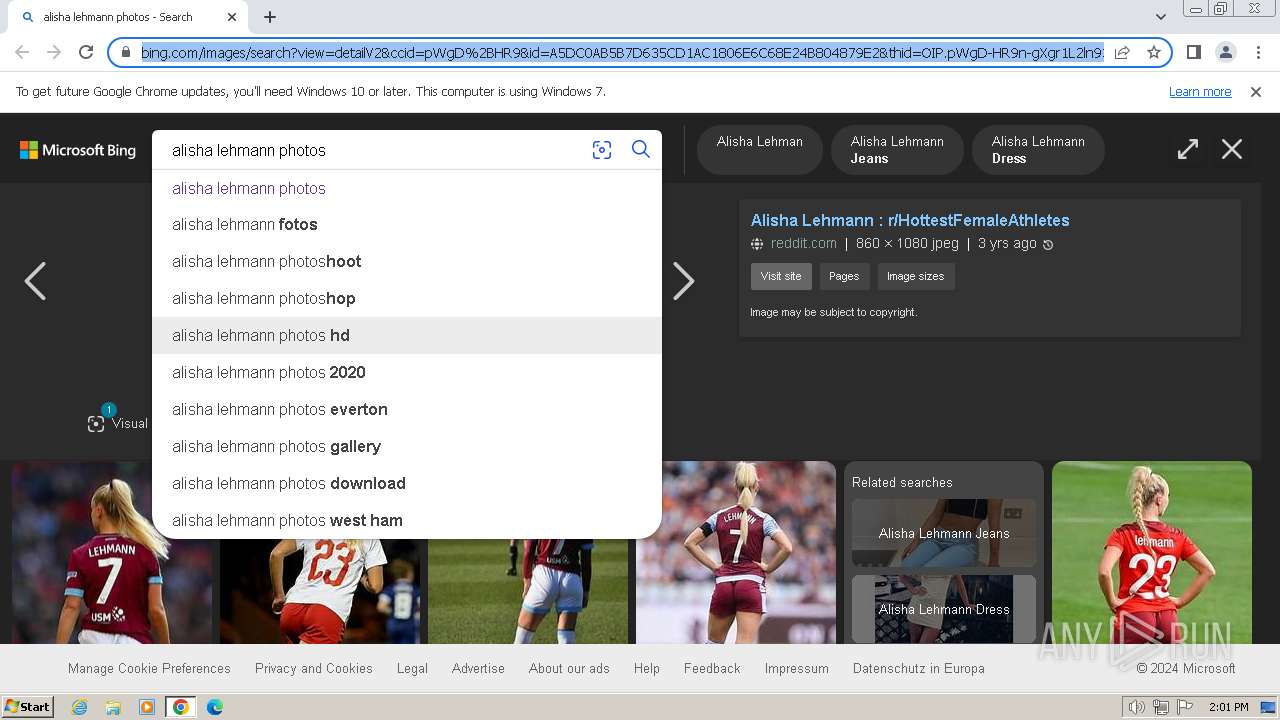The height and width of the screenshot is (720, 1280).
Task: Open related search 'Alisha Lehmann Jeans' thumbnail
Action: [944, 533]
